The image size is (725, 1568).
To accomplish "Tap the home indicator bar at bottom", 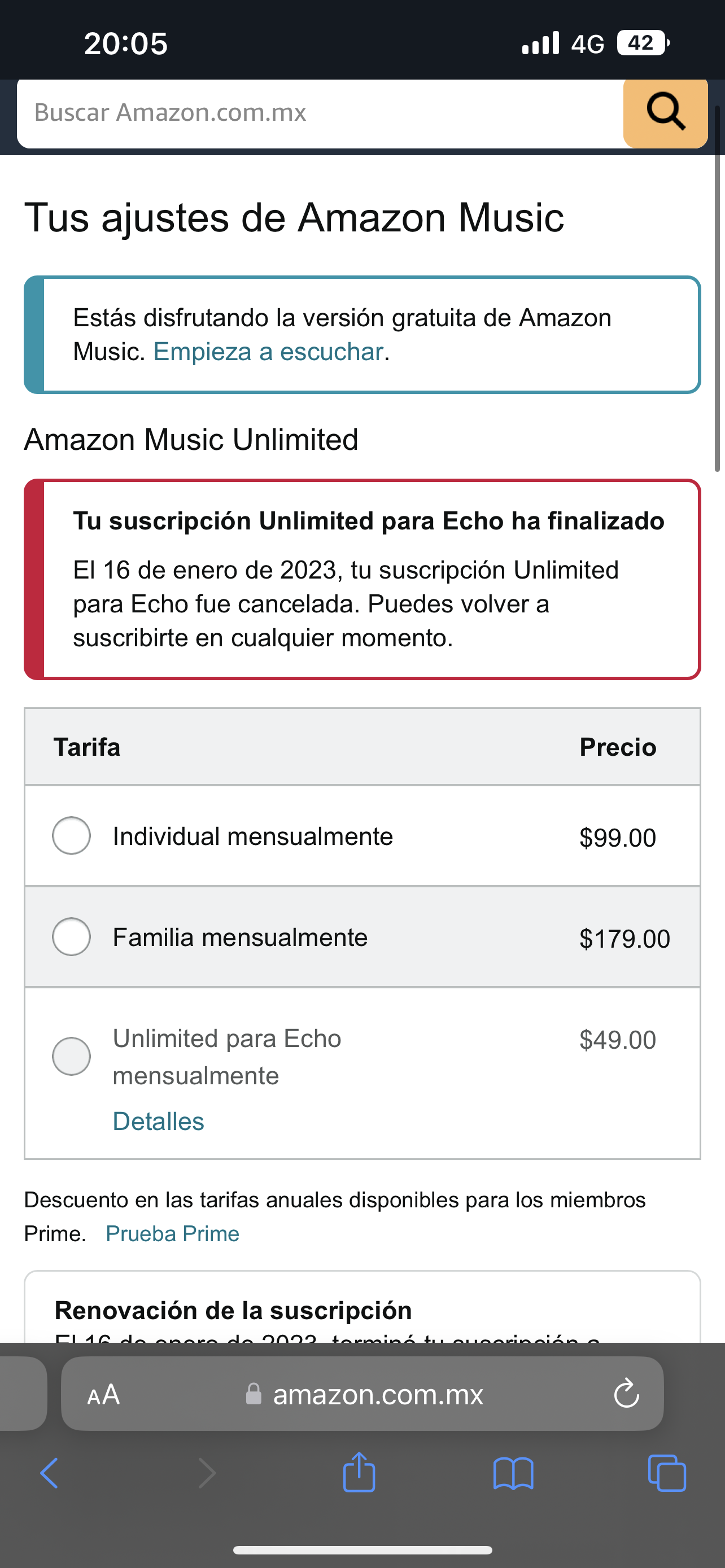I will tap(362, 1550).
